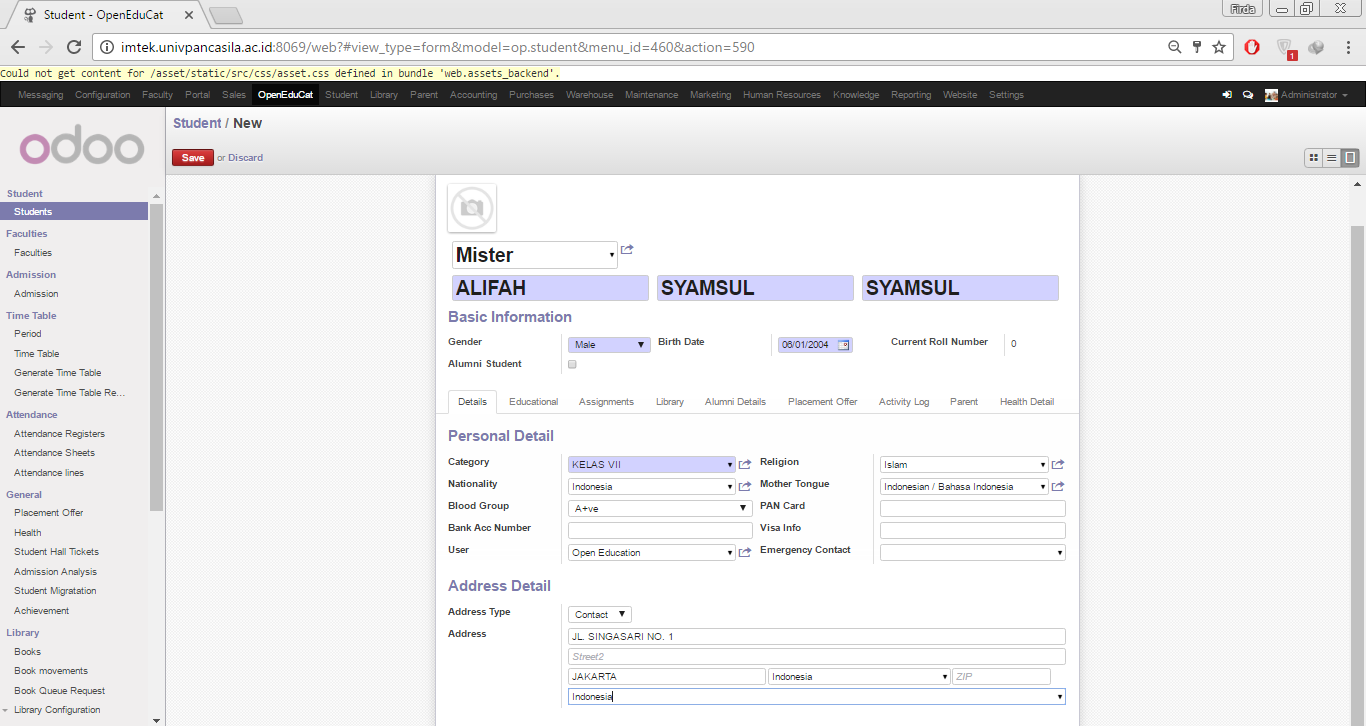Image resolution: width=1366 pixels, height=726 pixels.
Task: Open the conversations chat icon
Action: coord(1248,95)
